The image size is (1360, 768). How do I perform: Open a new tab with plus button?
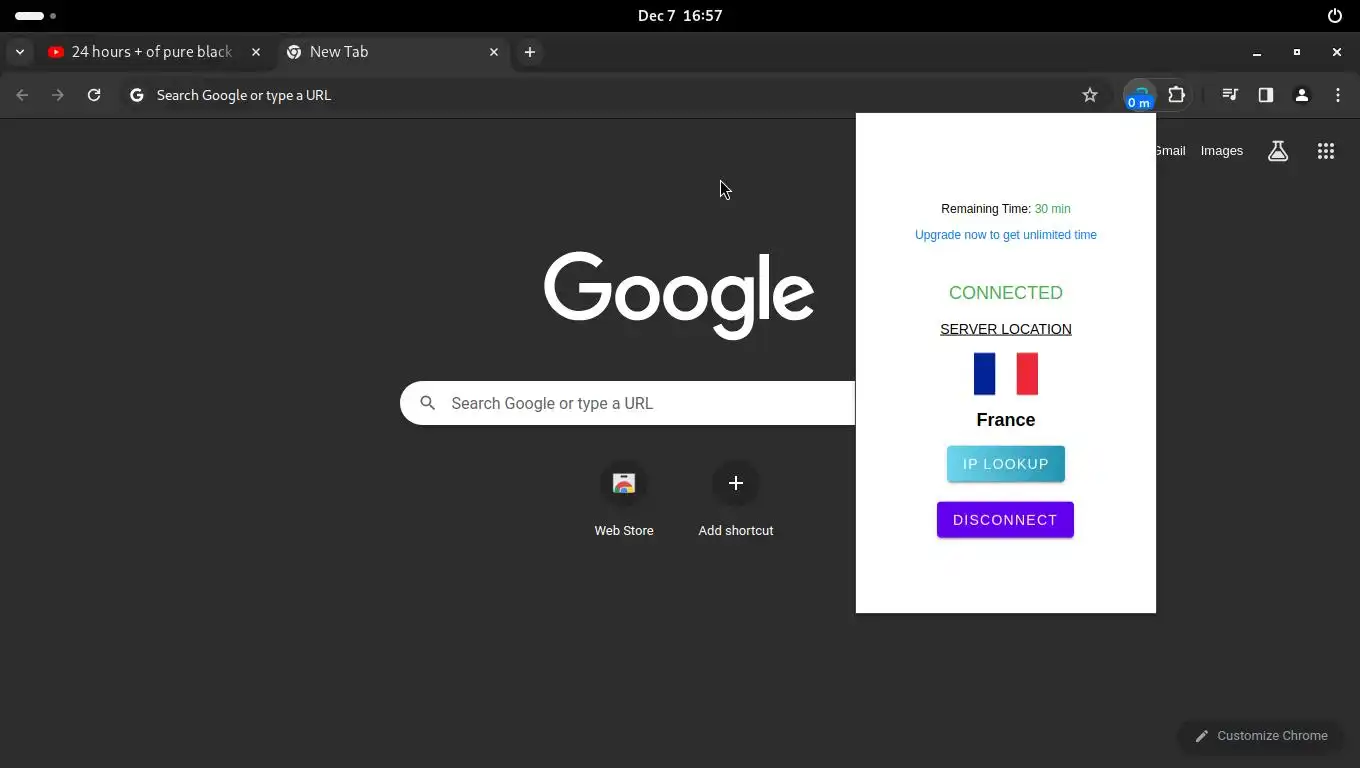click(530, 52)
